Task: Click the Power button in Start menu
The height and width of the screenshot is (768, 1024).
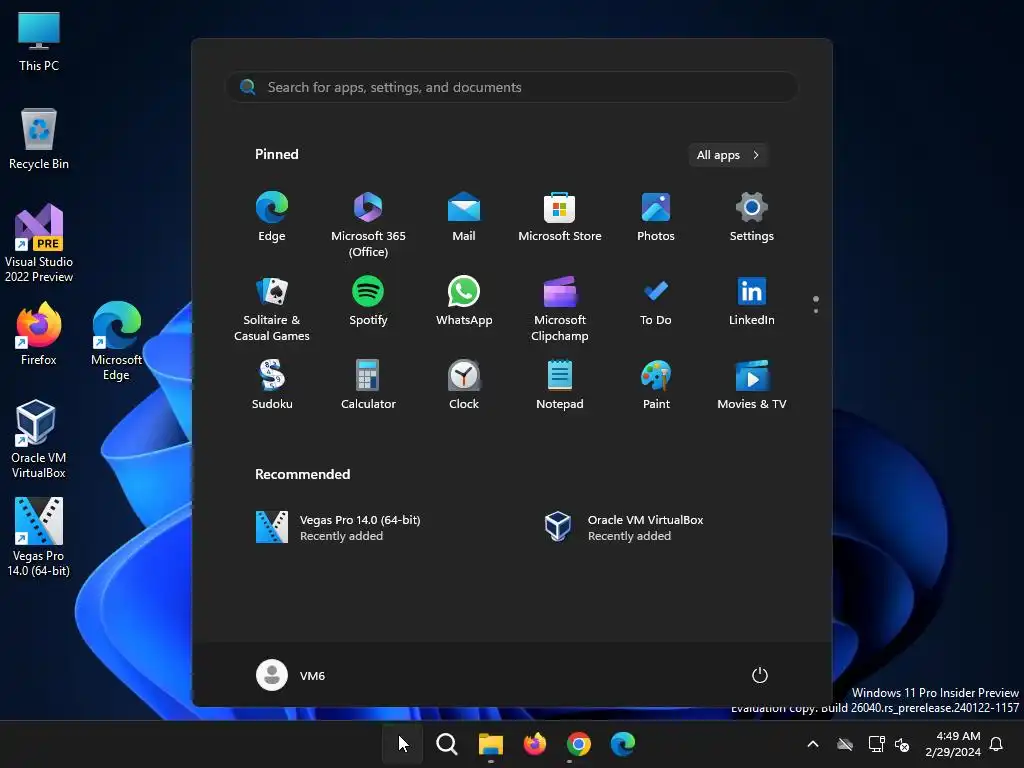Action: click(760, 675)
